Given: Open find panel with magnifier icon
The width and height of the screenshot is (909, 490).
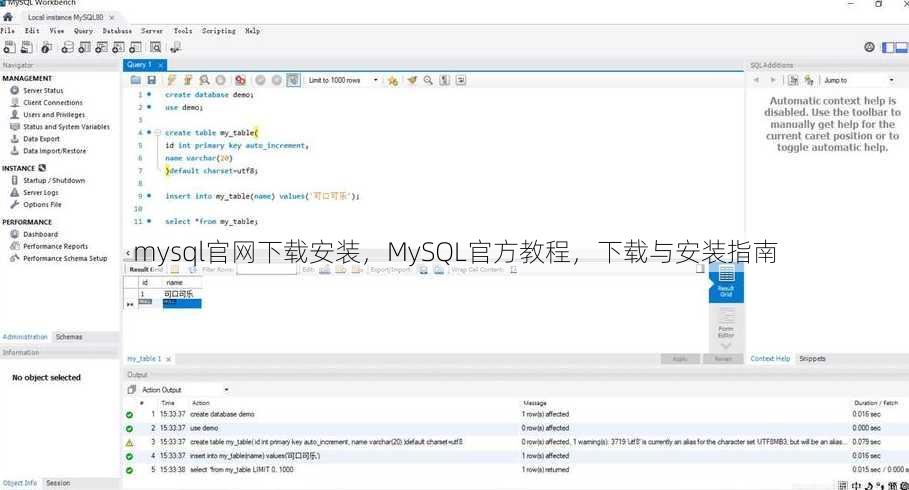Looking at the screenshot, I should pos(428,80).
